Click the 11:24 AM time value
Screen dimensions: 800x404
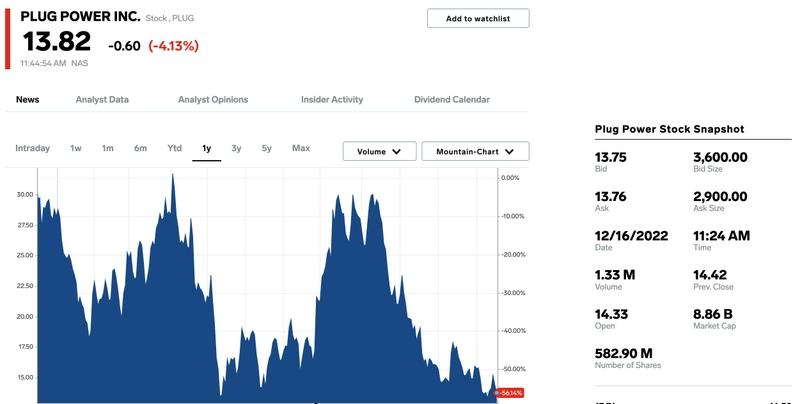tap(721, 236)
